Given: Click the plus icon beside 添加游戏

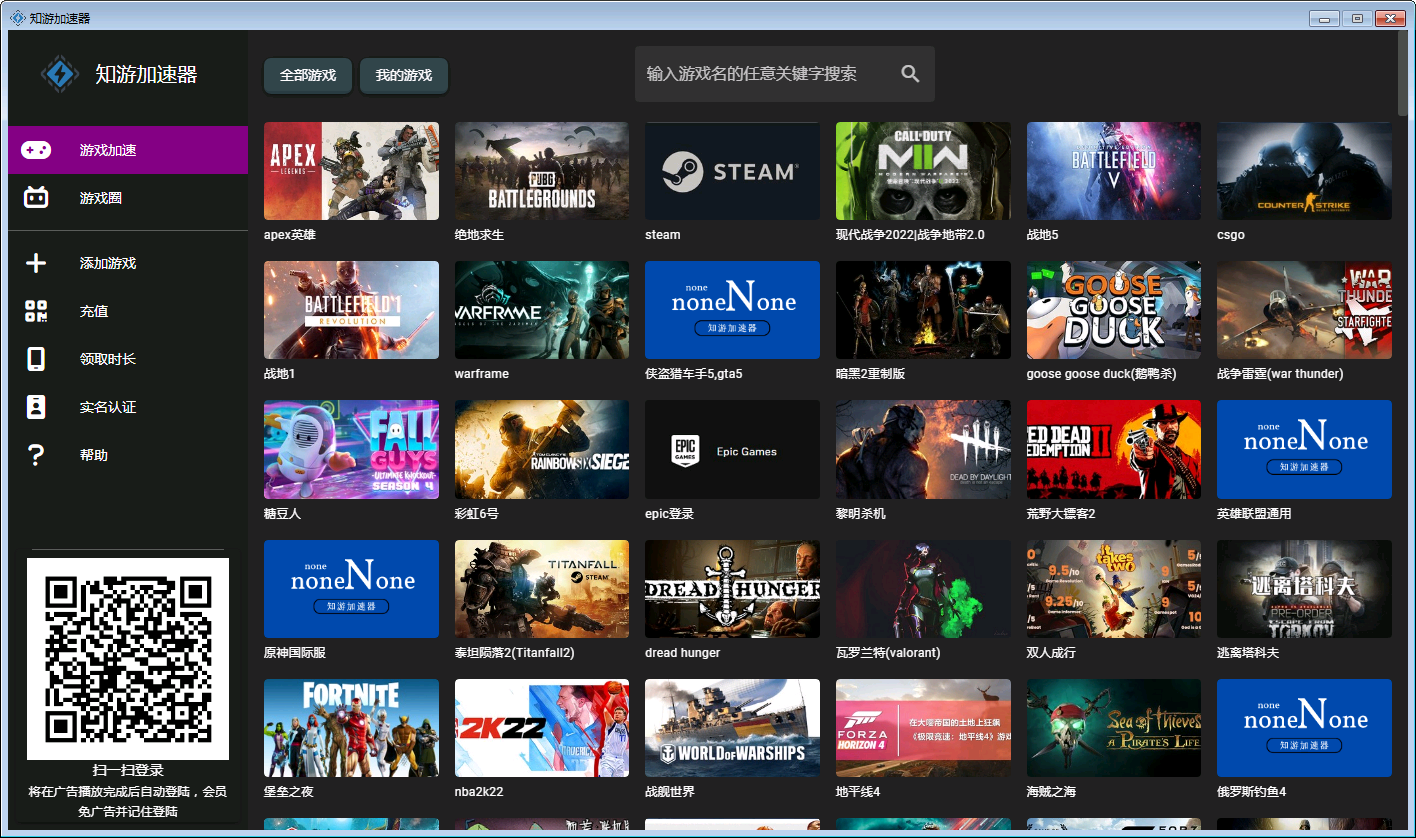Looking at the screenshot, I should pos(36,263).
